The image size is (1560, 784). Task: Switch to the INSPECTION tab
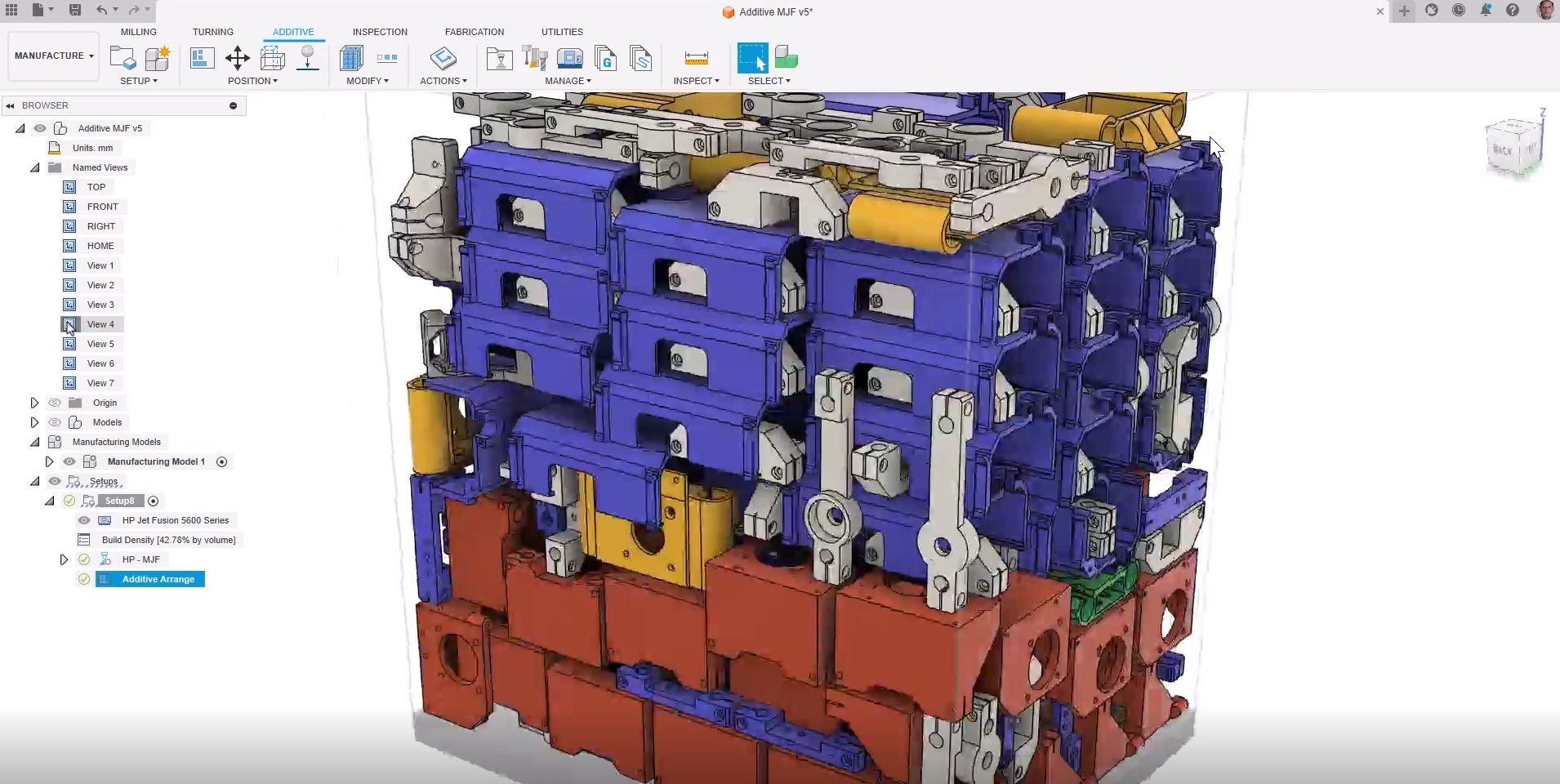(380, 32)
